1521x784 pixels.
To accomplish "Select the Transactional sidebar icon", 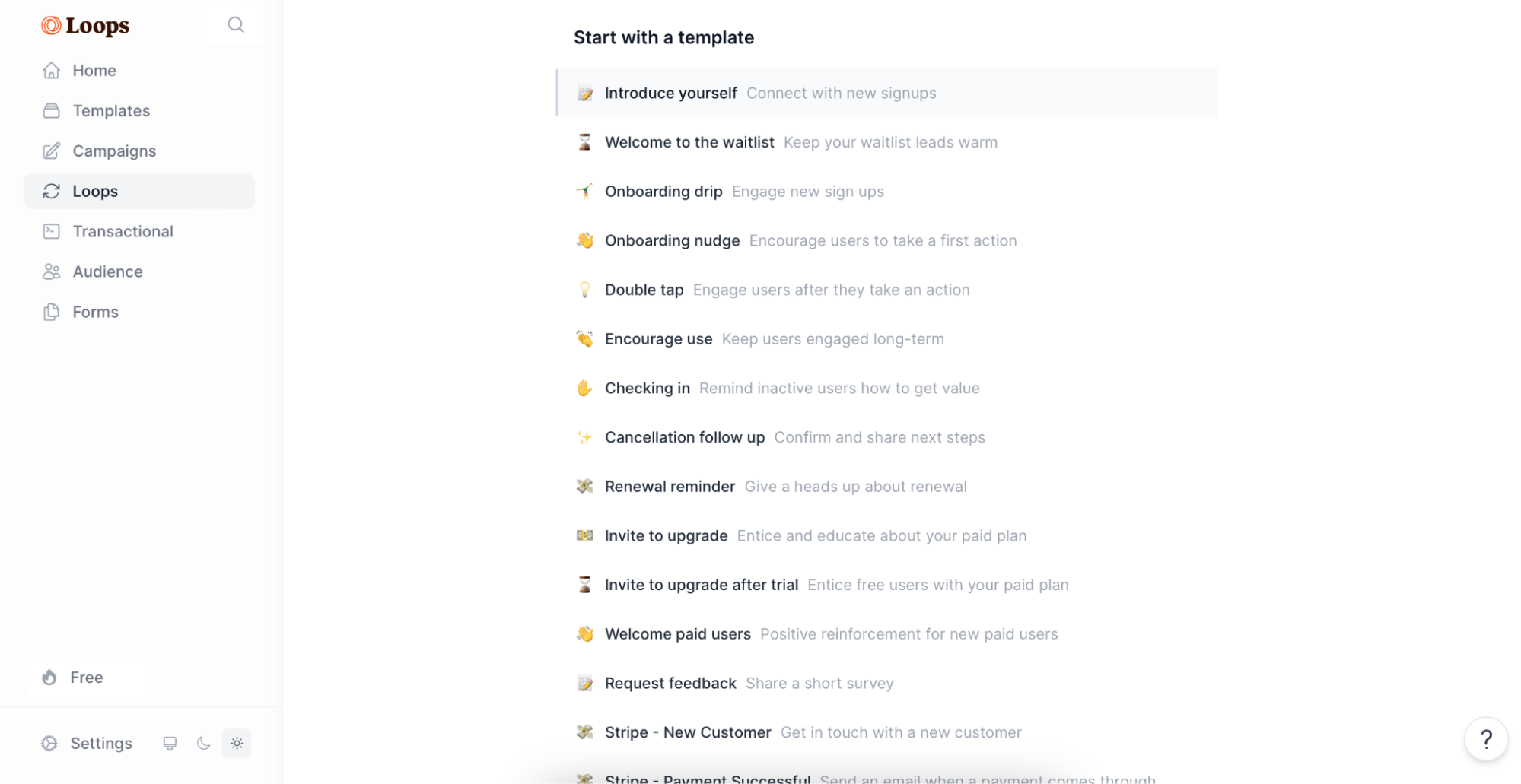I will point(52,231).
